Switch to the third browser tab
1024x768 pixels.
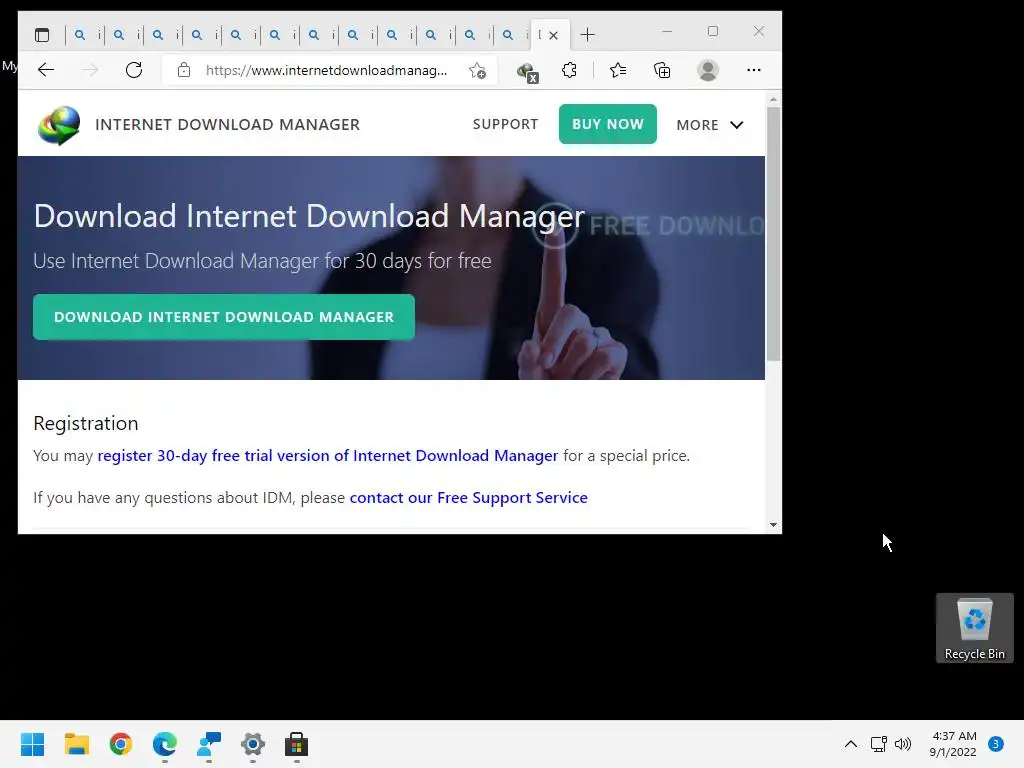164,35
